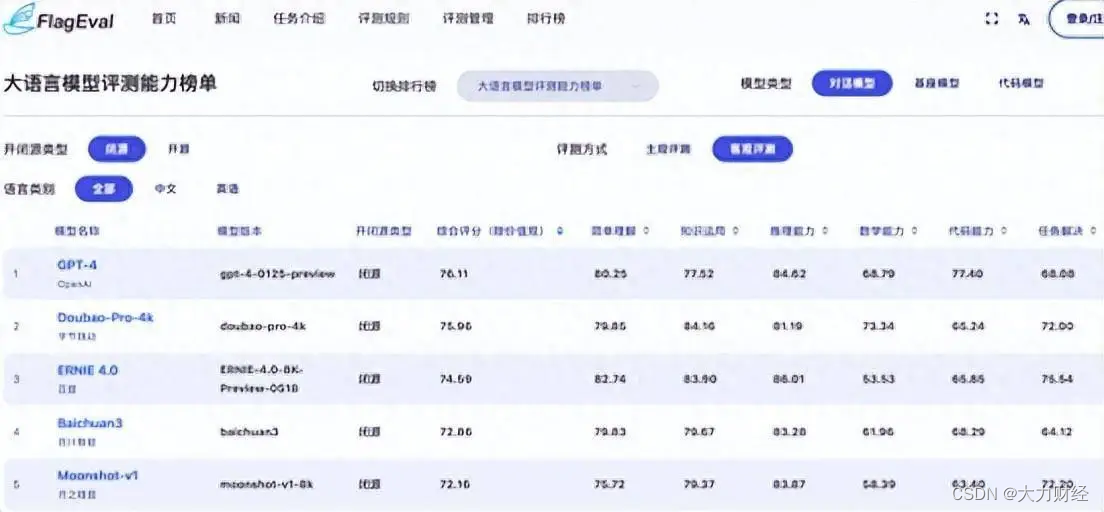
Task: Select 闭源 source type filter
Action: point(117,149)
